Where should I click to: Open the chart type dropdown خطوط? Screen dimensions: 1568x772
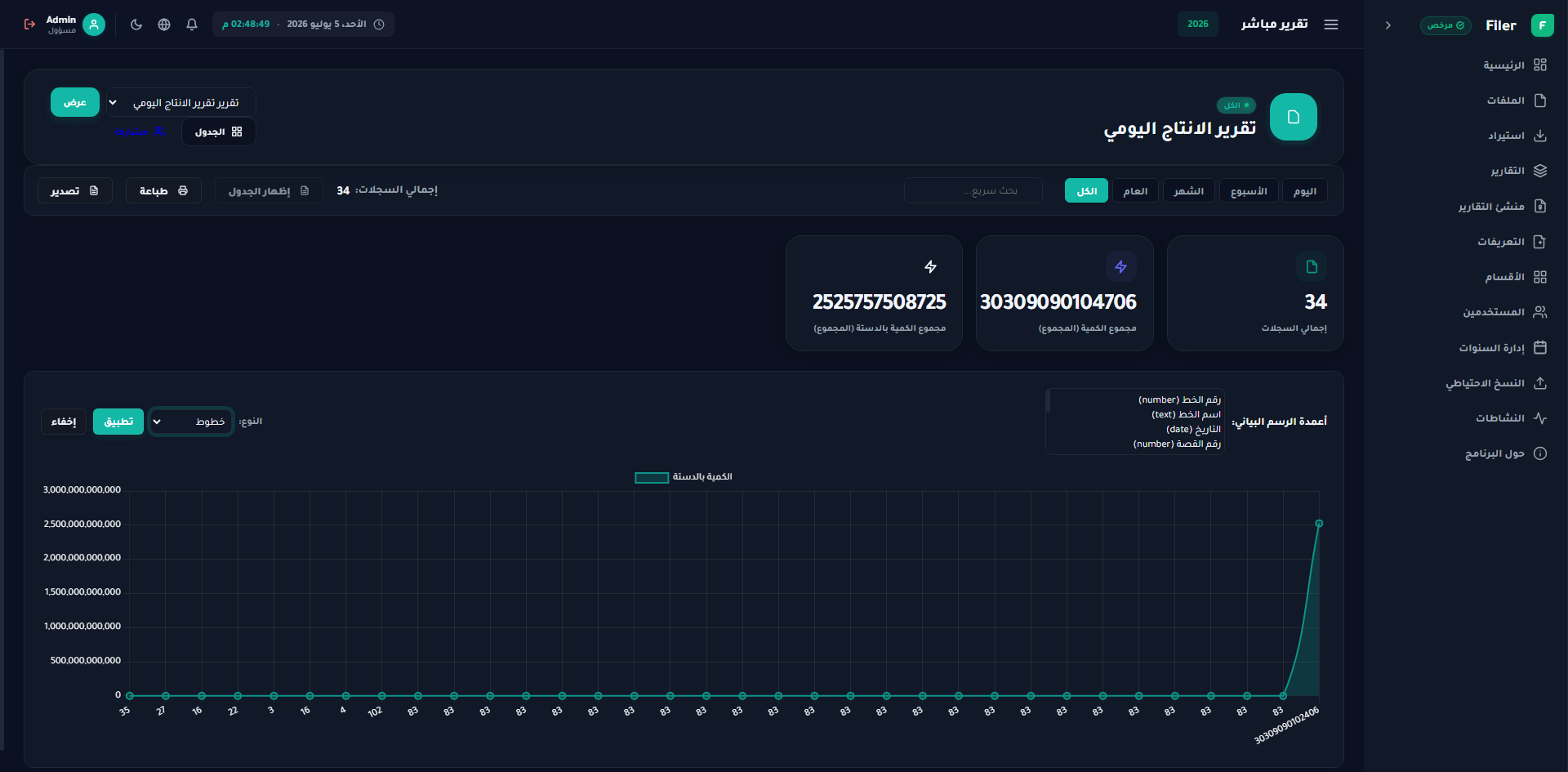pyautogui.click(x=191, y=422)
